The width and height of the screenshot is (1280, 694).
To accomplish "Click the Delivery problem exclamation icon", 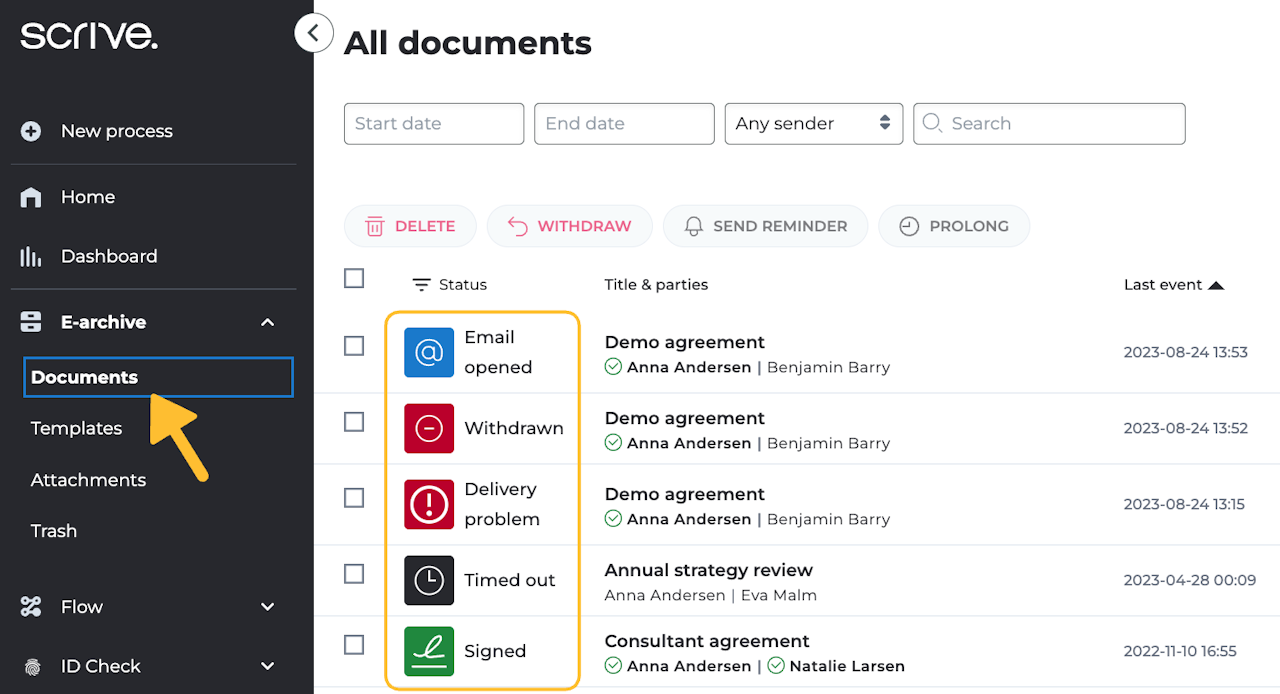I will 429,504.
